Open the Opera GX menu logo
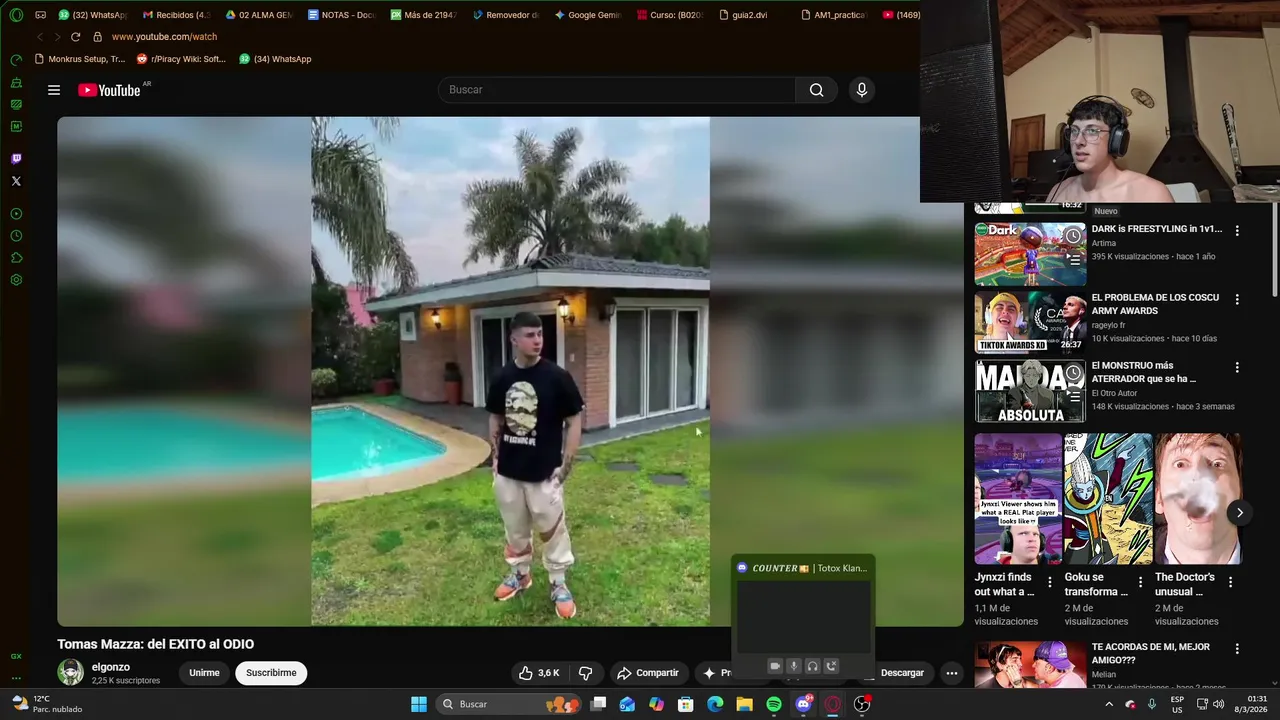 [16, 15]
